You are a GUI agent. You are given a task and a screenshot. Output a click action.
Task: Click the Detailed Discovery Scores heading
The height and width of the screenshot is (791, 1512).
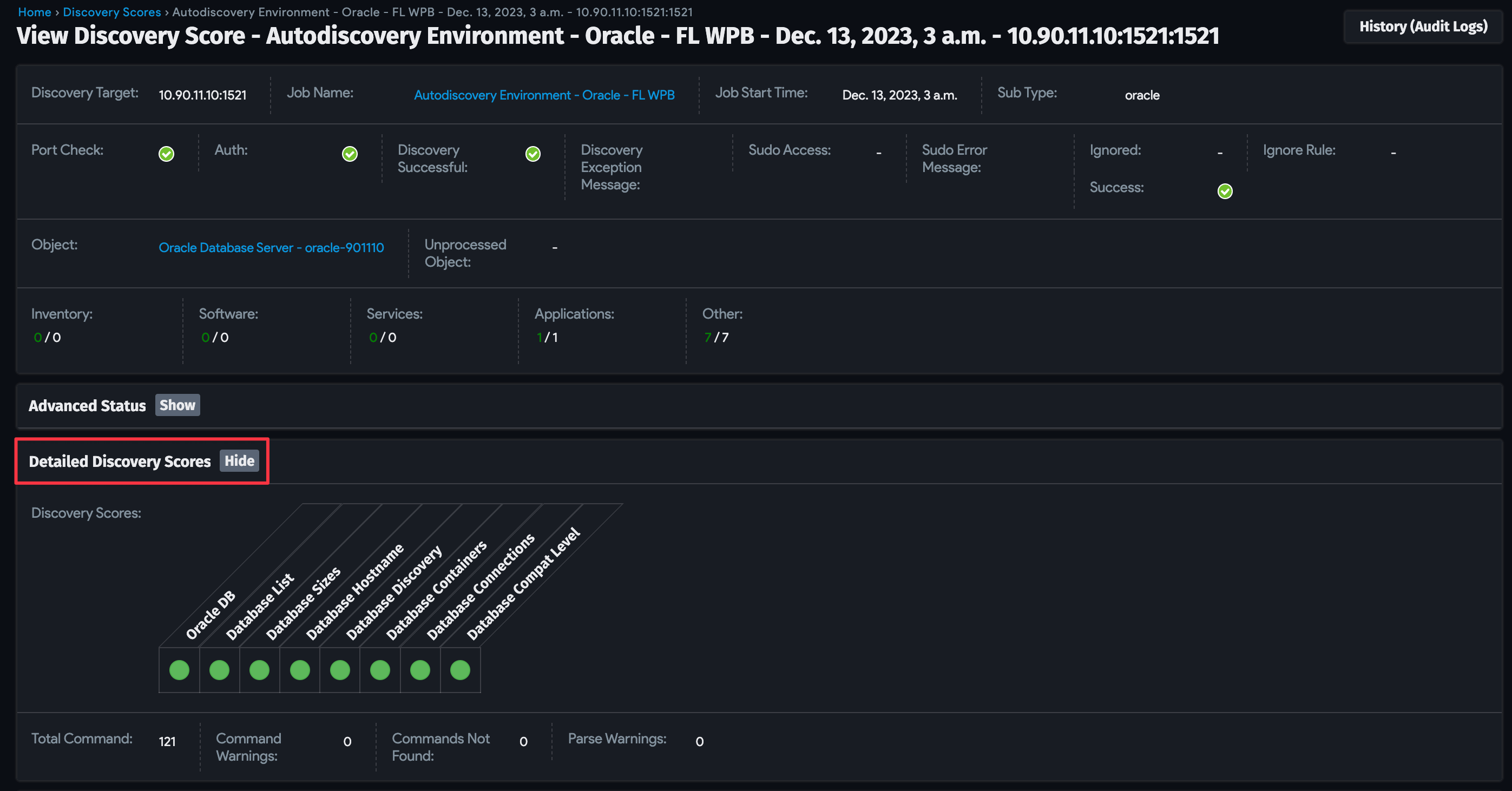tap(120, 461)
